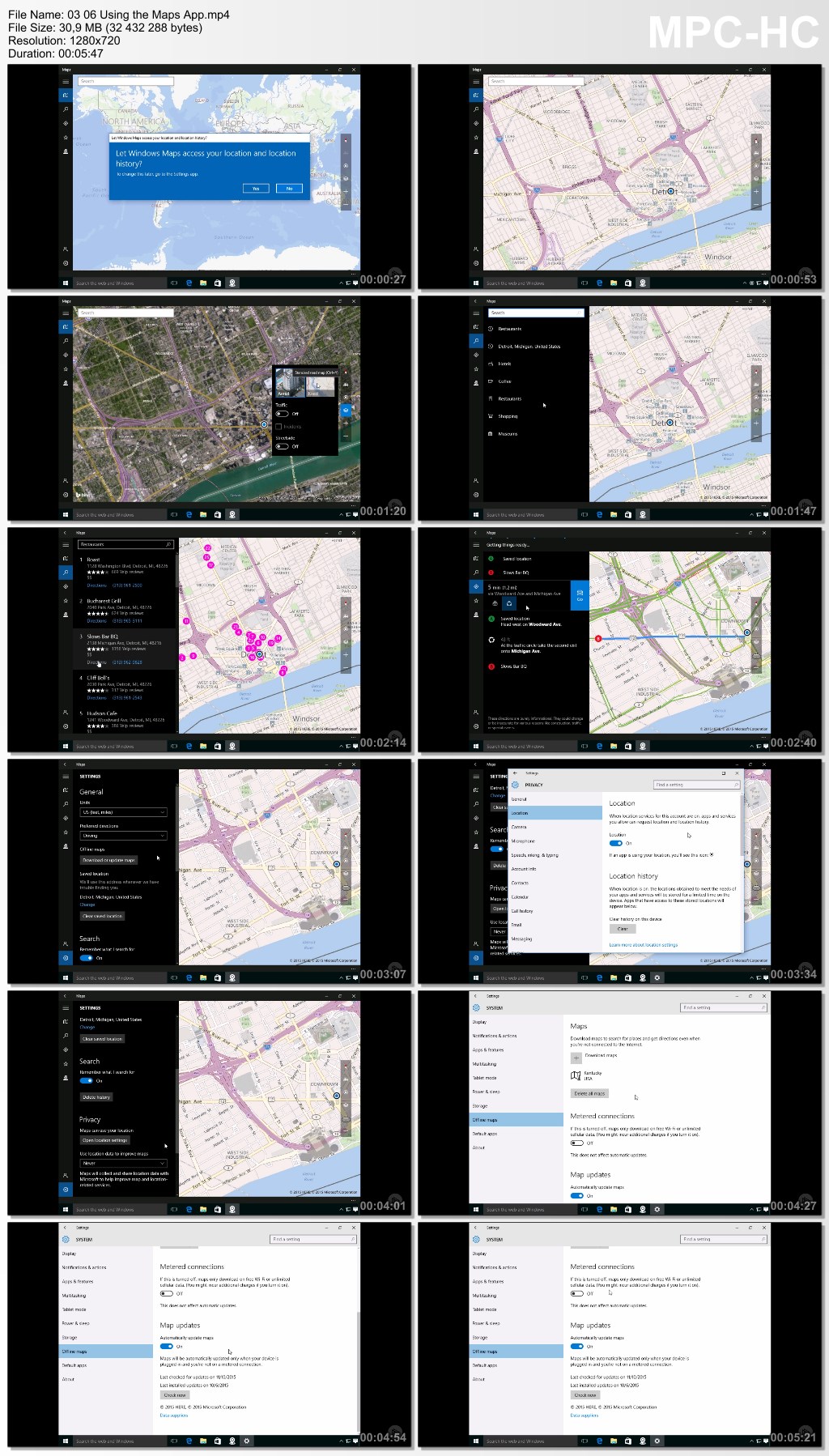The image size is (829, 1456).
Task: Open Learn more about location settings, 00:03:34 frame
Action: (644, 945)
